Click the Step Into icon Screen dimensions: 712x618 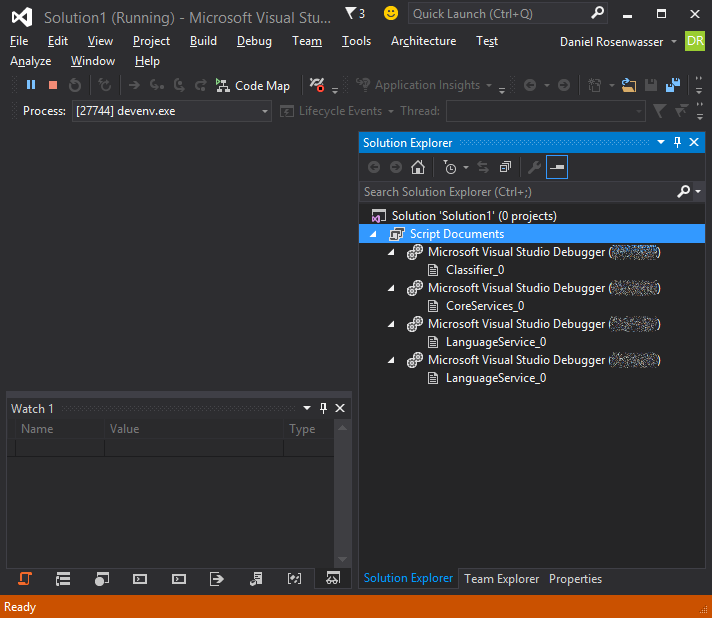(x=157, y=85)
